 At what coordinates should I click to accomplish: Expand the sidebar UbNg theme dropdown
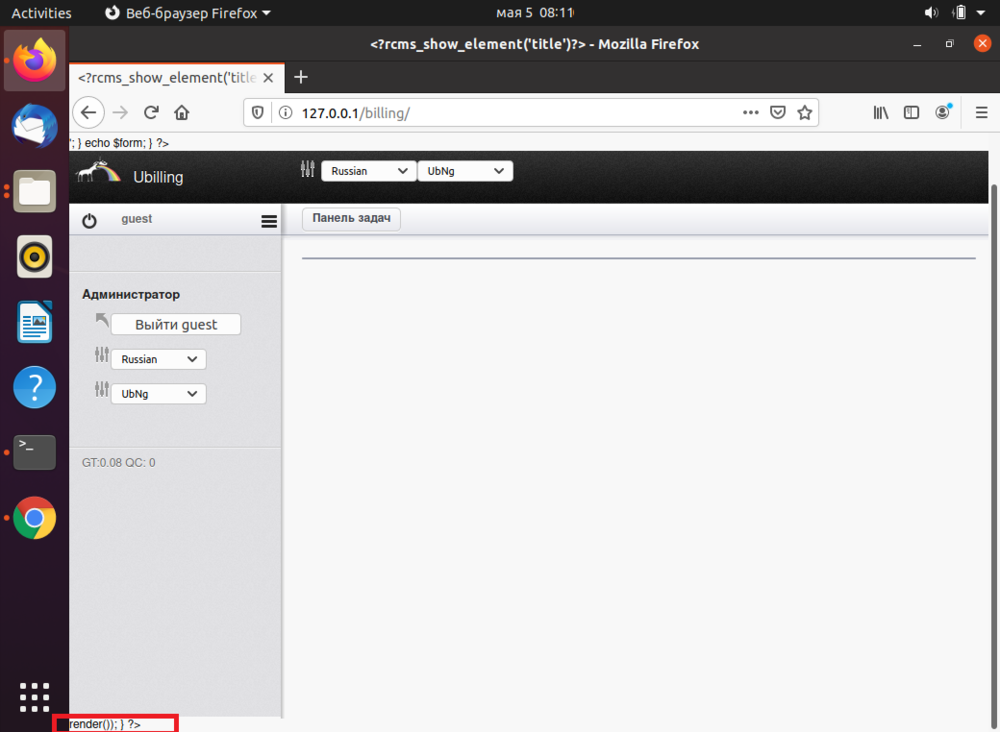158,394
